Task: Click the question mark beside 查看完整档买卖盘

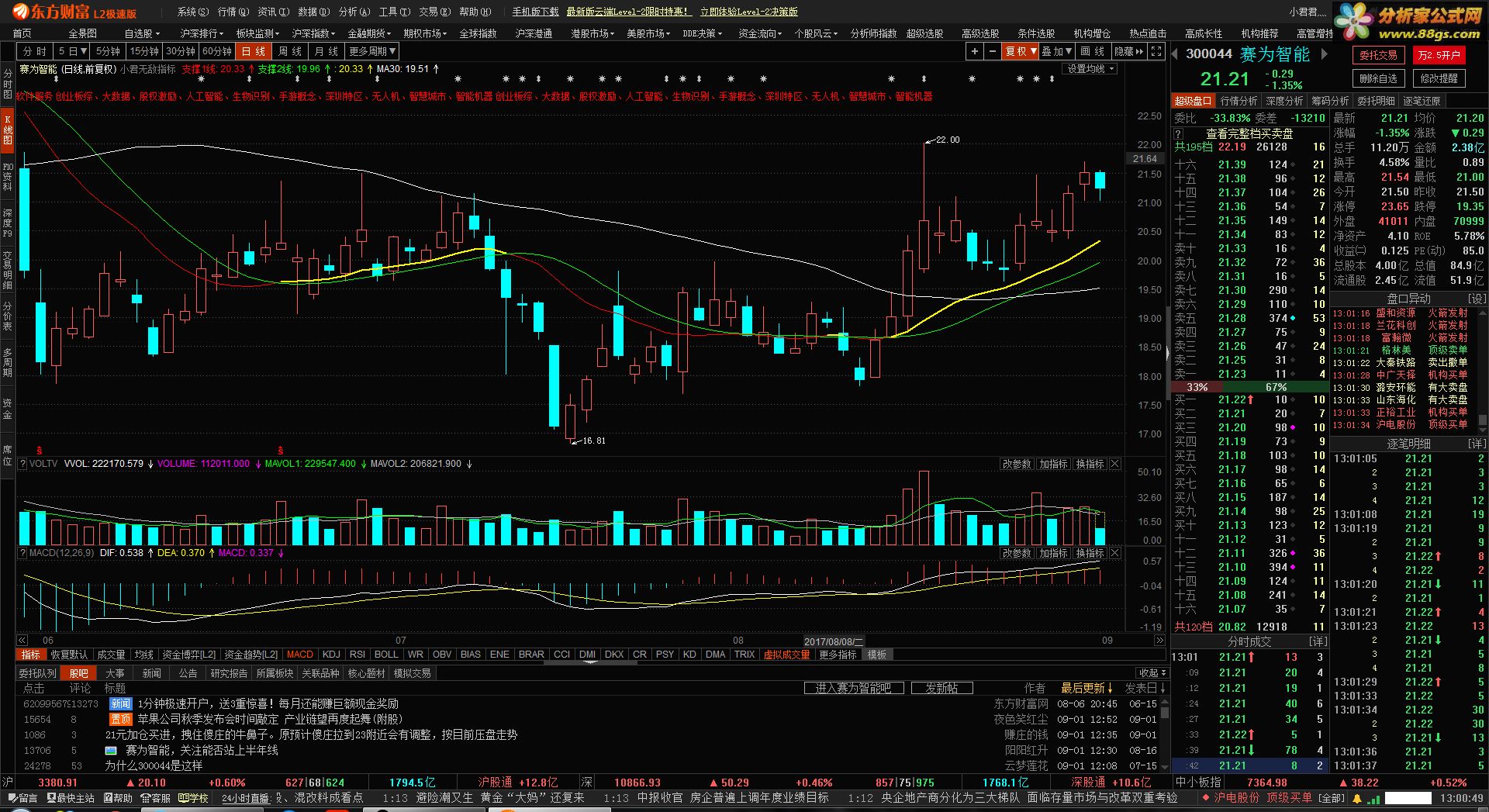Action: click(x=1178, y=133)
